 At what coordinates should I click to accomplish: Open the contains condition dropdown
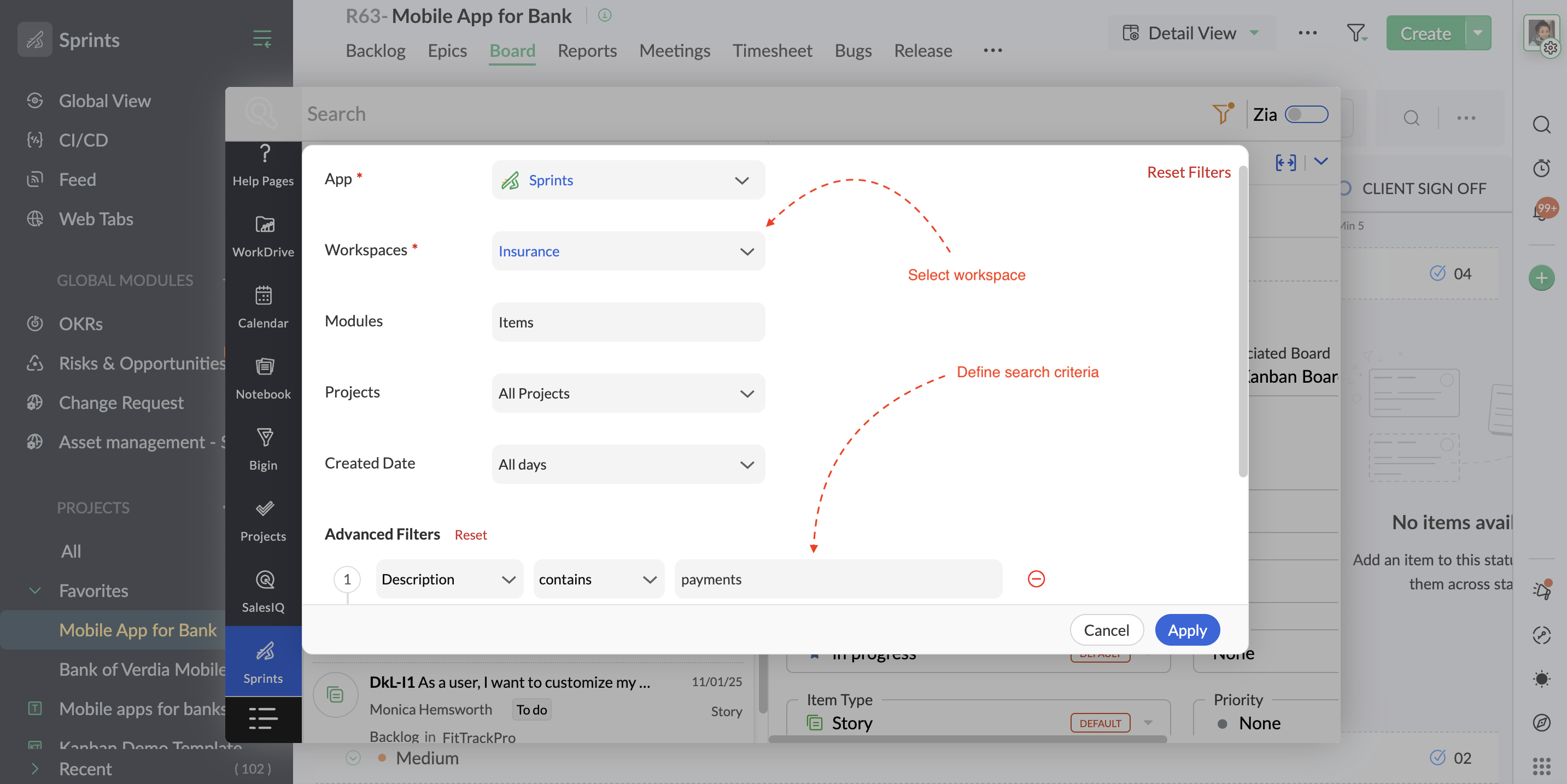pos(599,579)
